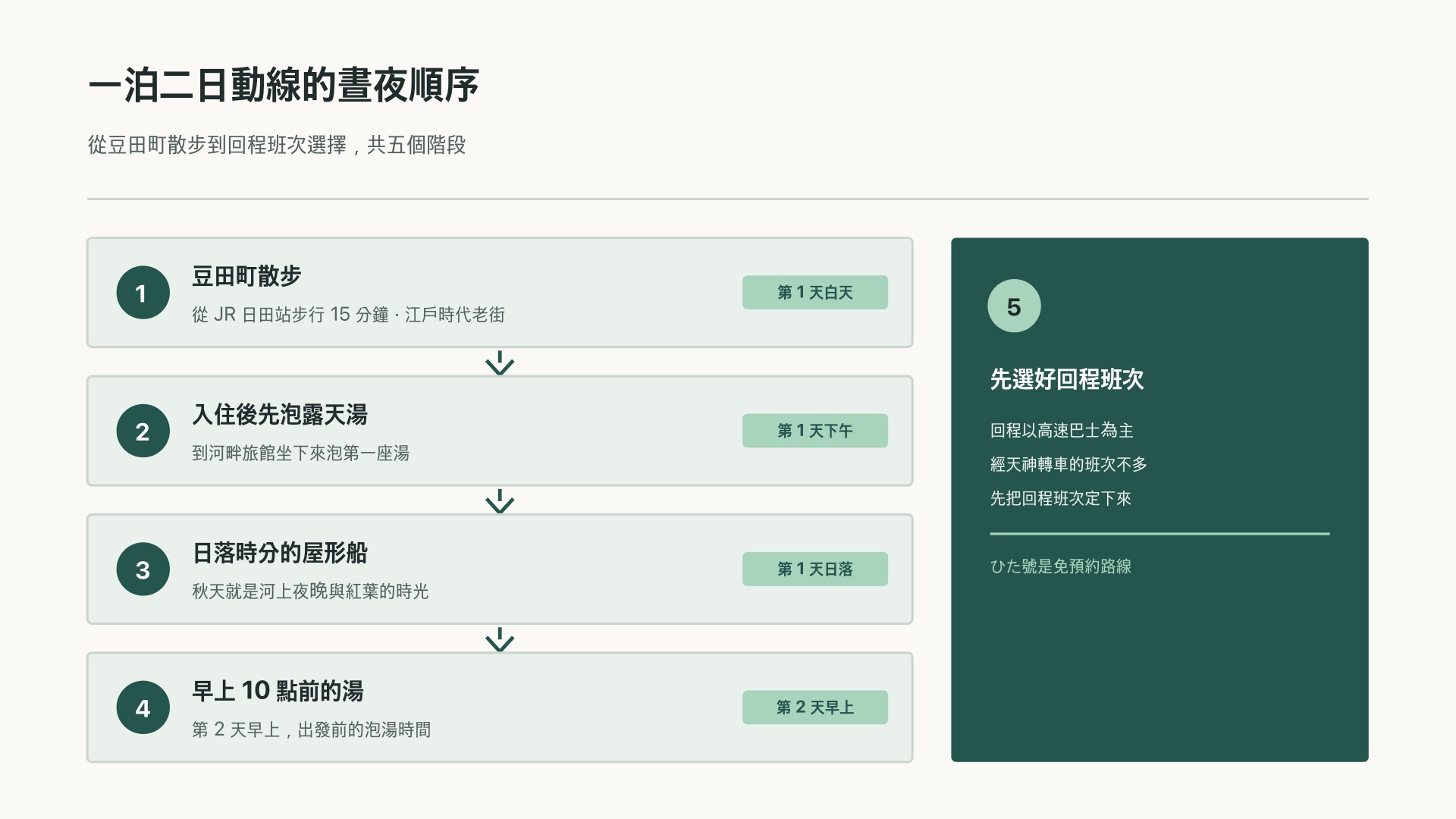Screen dimensions: 1456x819
Task: Select the title 一泊二日動線的晝夜順序
Action: point(284,85)
